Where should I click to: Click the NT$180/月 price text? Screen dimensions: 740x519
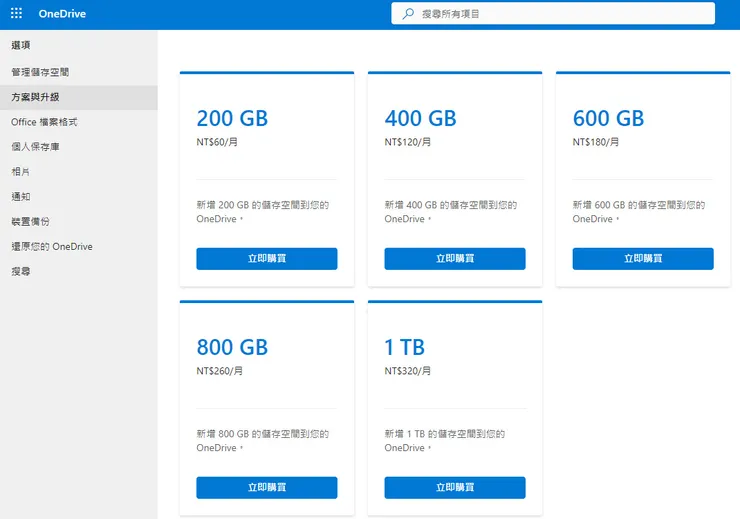coord(596,142)
